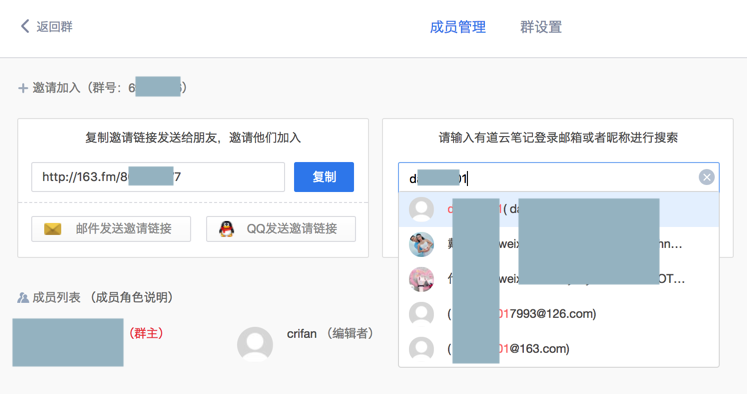The width and height of the screenshot is (747, 394).
Task: Click the member search input field
Action: (x=559, y=178)
